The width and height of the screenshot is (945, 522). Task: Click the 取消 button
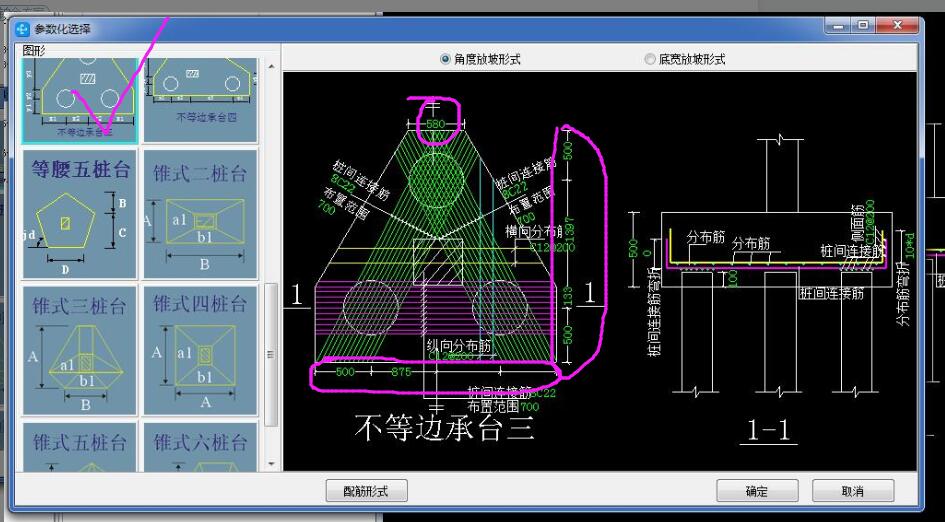click(853, 491)
